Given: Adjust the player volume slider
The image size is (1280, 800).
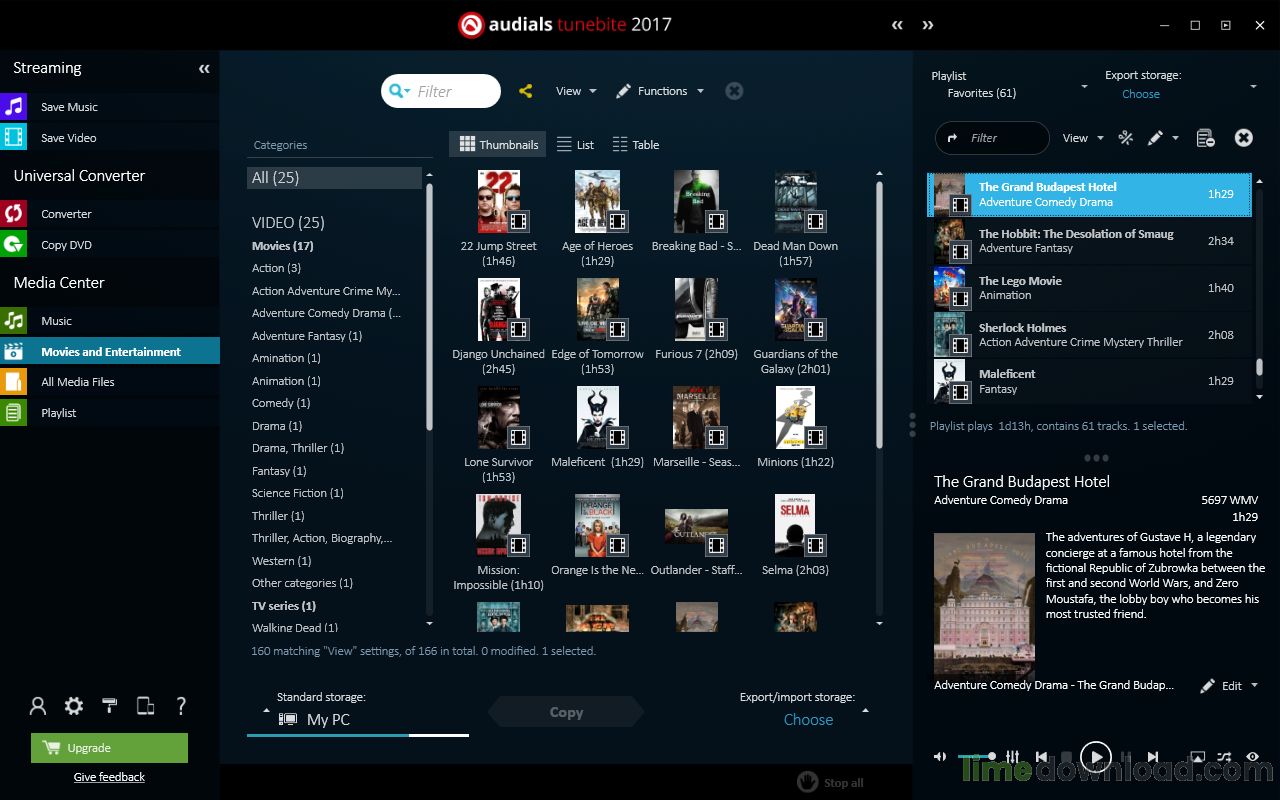Looking at the screenshot, I should click(977, 757).
